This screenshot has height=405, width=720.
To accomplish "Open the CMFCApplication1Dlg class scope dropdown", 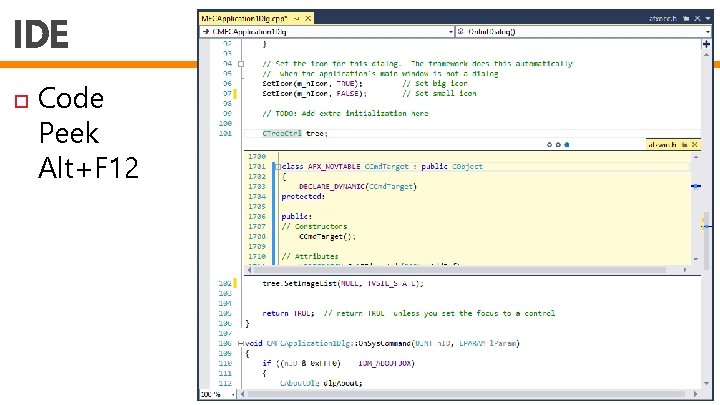I will [x=327, y=32].
